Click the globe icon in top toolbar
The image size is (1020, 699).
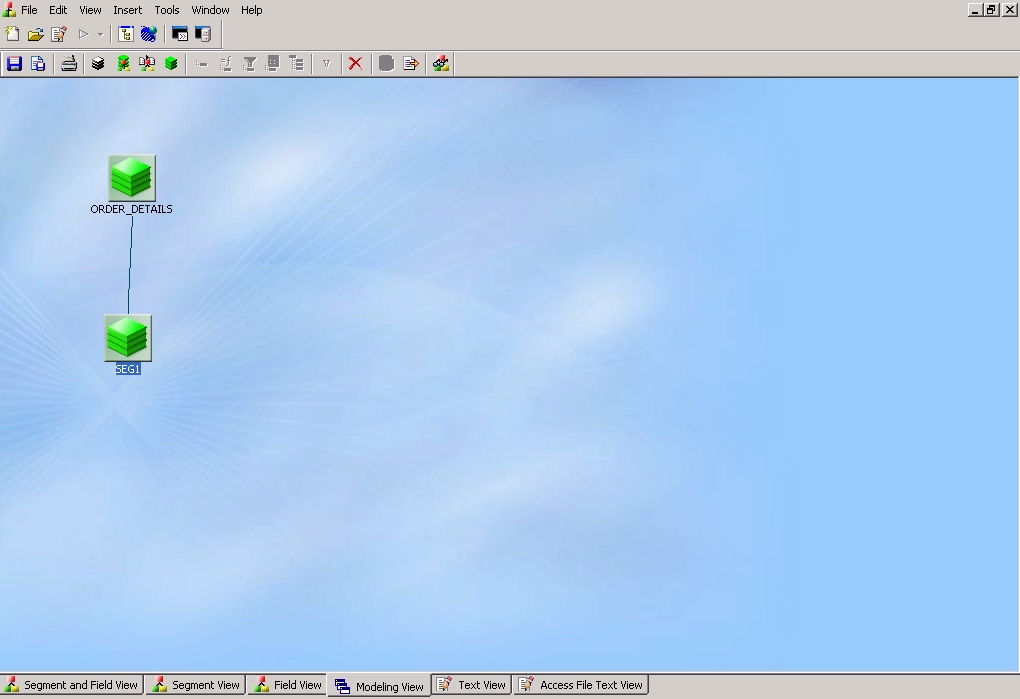coord(149,34)
